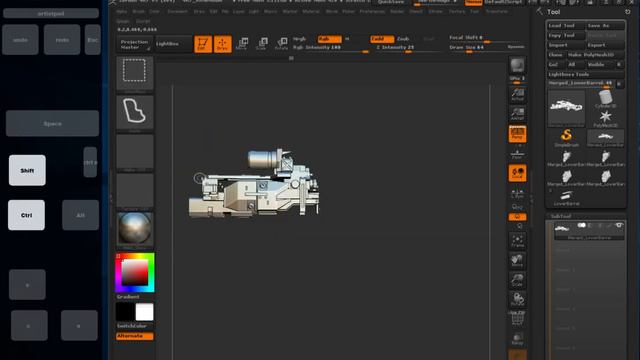Open the Material menu
This screenshot has width=640, height=360.
(311, 12)
